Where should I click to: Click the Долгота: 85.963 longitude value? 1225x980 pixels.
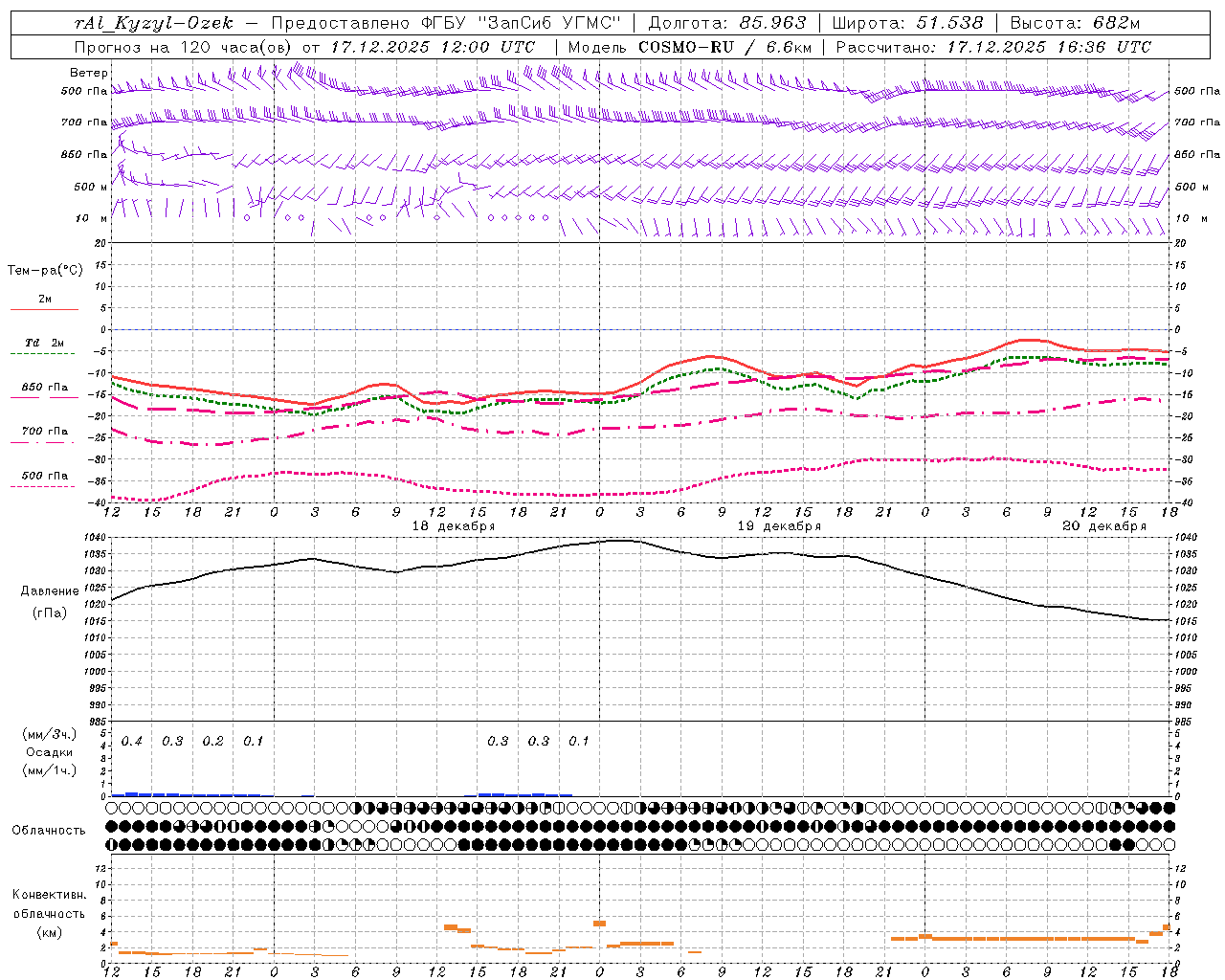coord(726,23)
